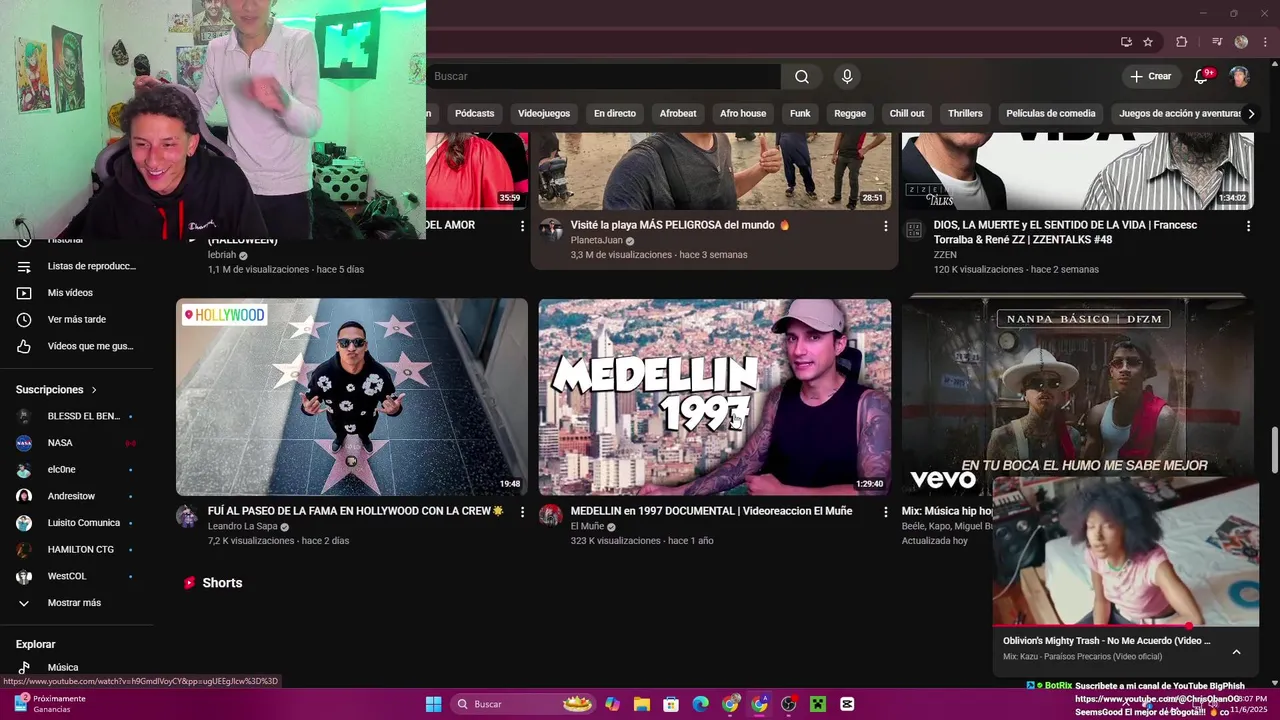
Task: Select the Thrillers chip
Action: (x=965, y=114)
